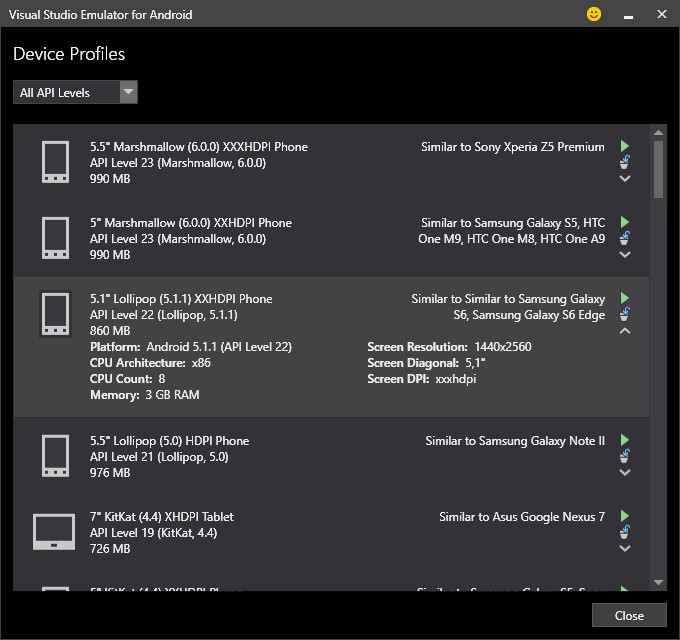
Task: Uninstall the 5.5" Lollipop HDPI Phone profile
Action: tap(624, 456)
